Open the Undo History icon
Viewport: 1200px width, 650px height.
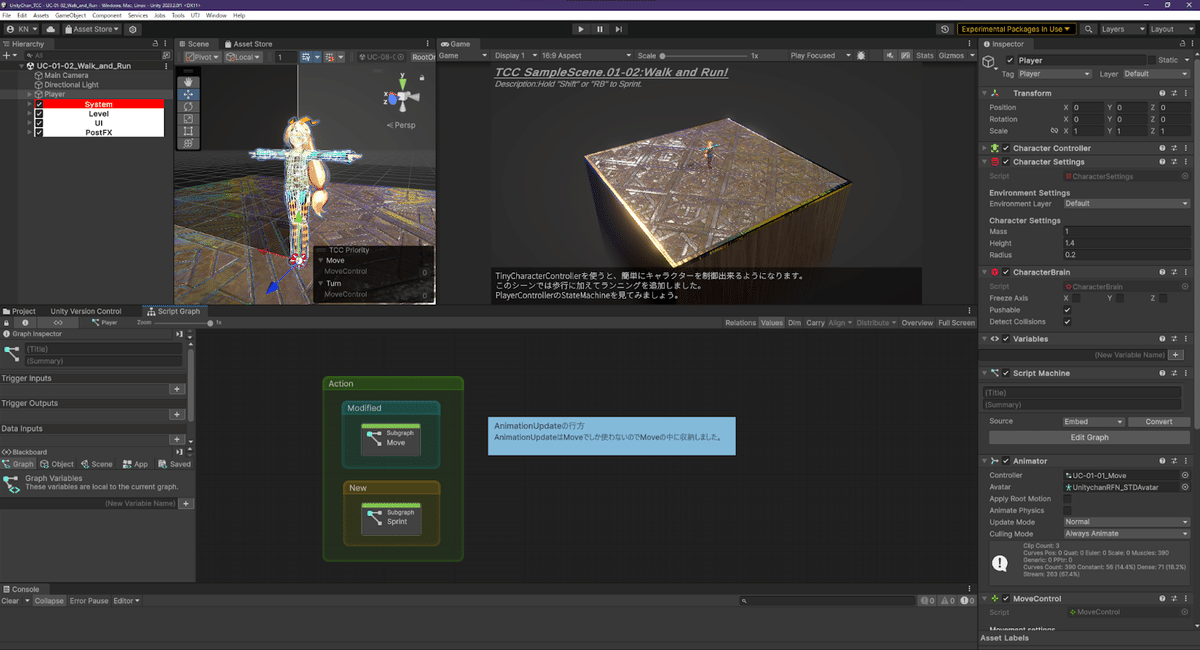click(945, 29)
